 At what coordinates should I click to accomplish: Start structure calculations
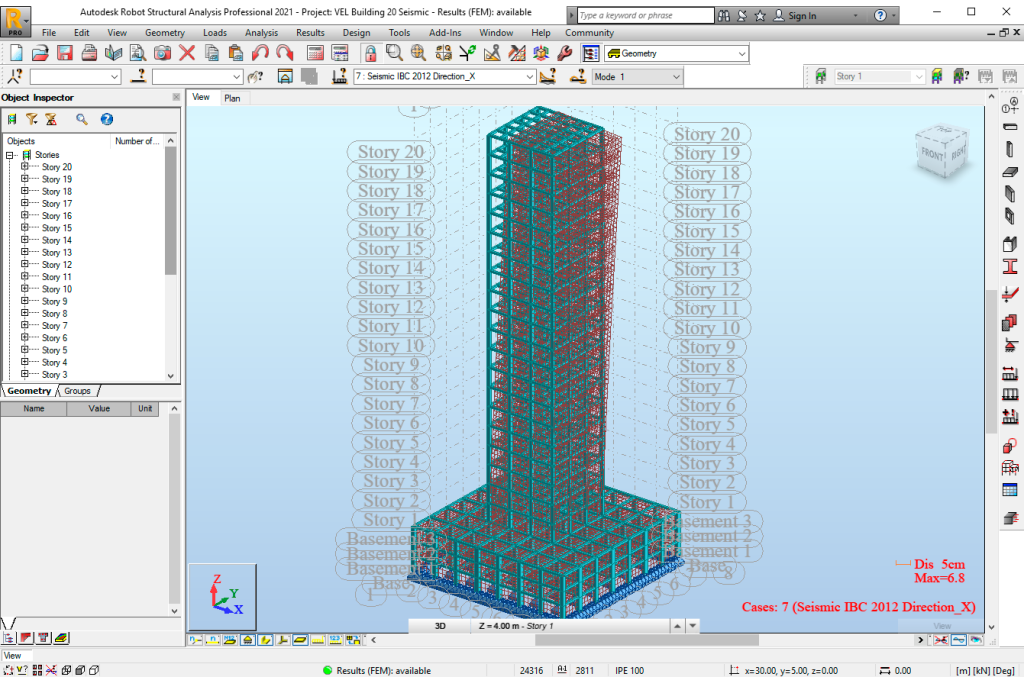point(313,52)
